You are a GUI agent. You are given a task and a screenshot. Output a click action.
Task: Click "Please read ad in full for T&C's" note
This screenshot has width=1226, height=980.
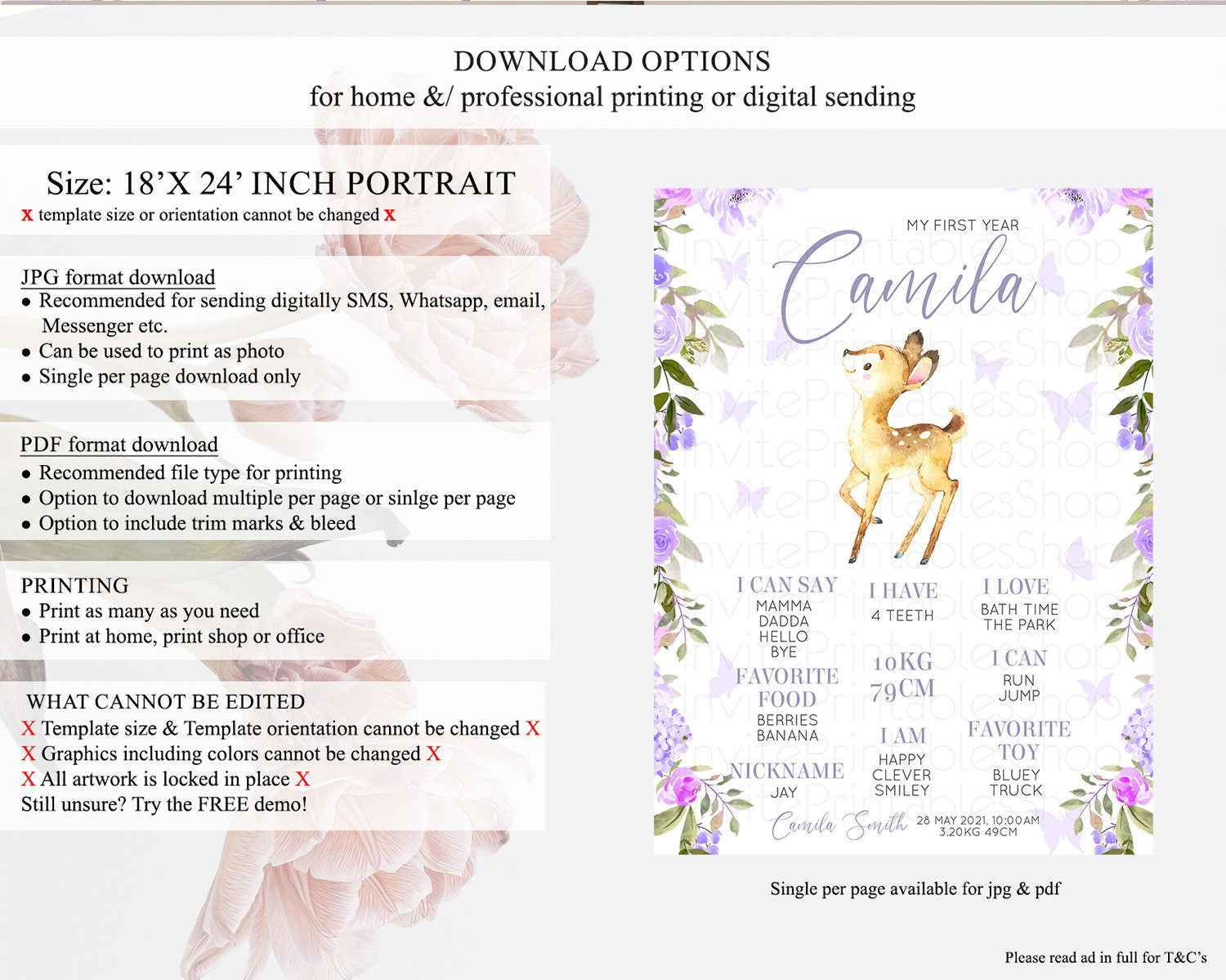pyautogui.click(x=1105, y=957)
